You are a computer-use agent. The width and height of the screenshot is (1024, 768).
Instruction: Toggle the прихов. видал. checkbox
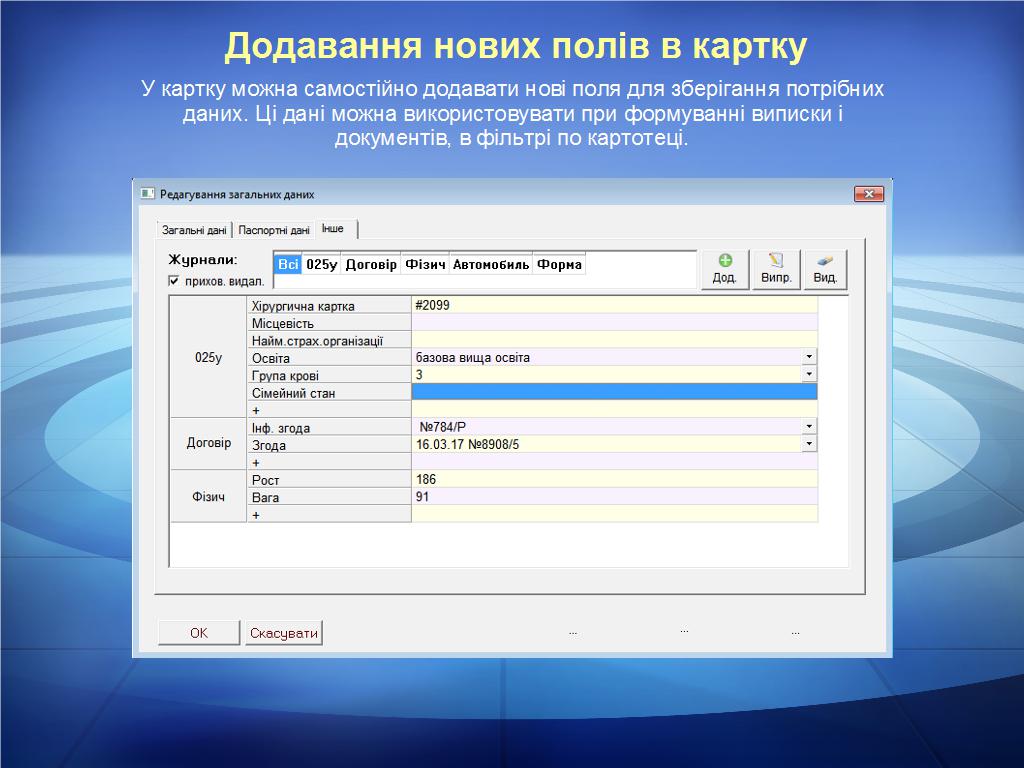[174, 282]
